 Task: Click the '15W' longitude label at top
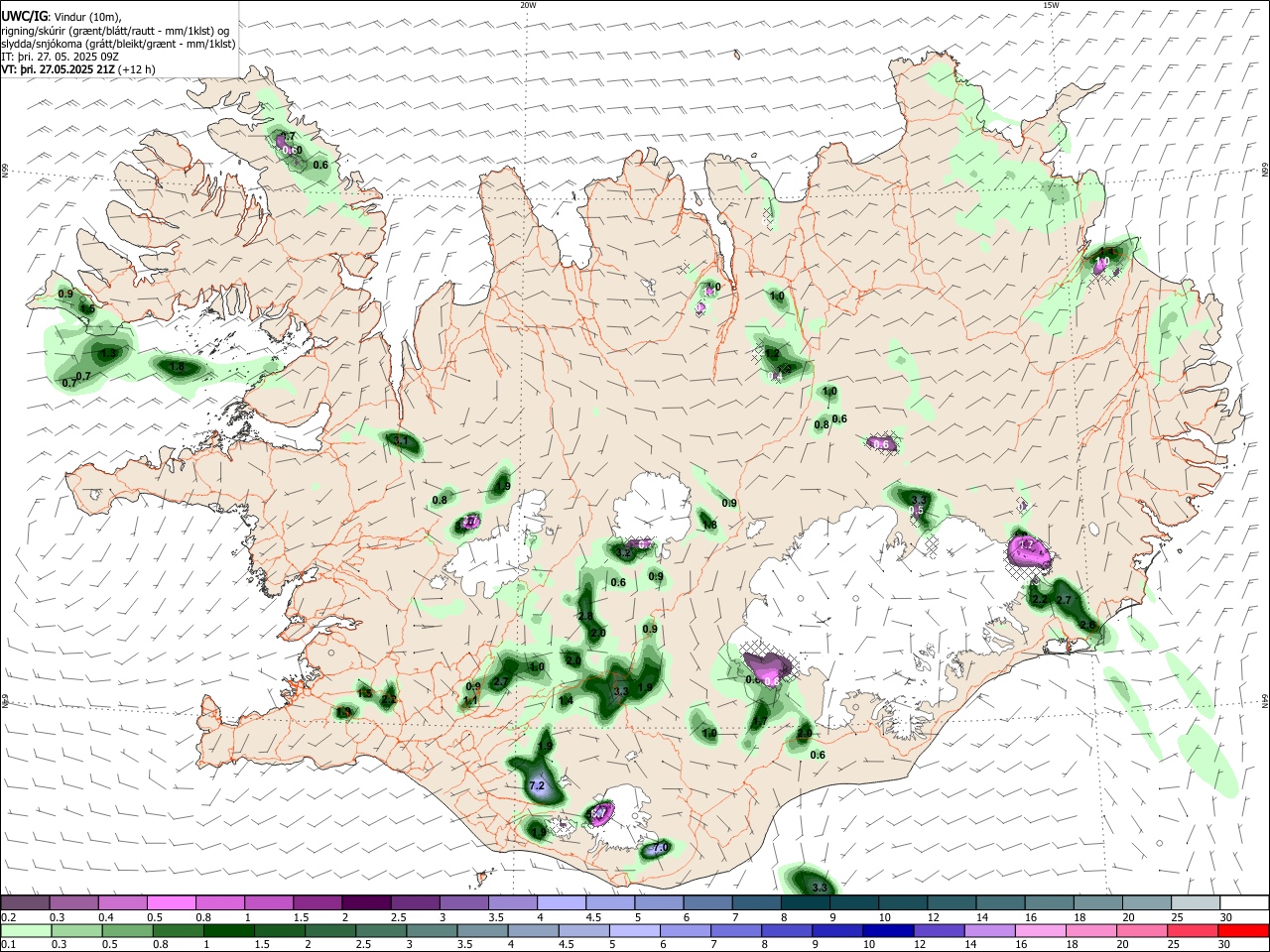pyautogui.click(x=1050, y=5)
